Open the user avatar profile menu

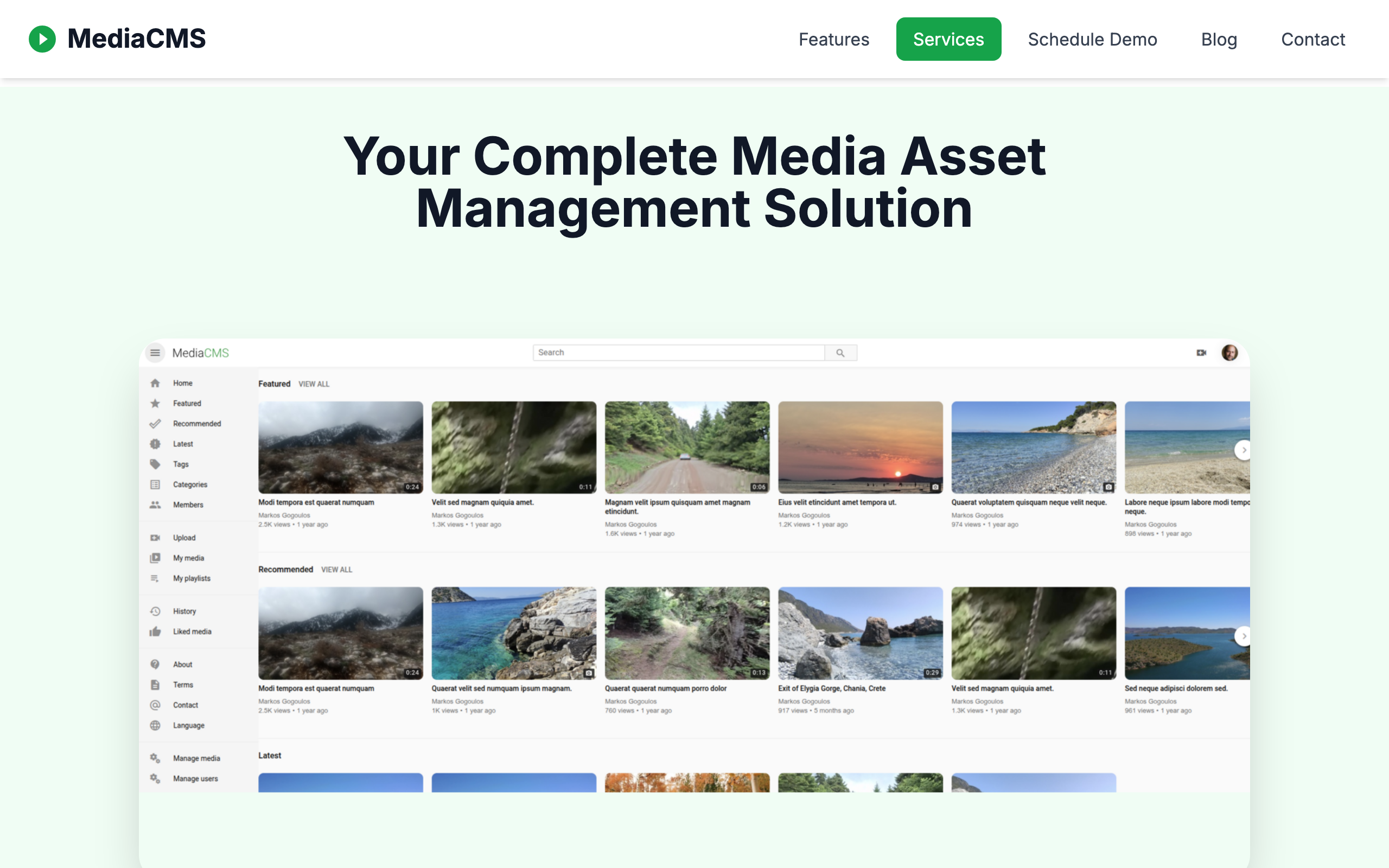tap(1229, 353)
